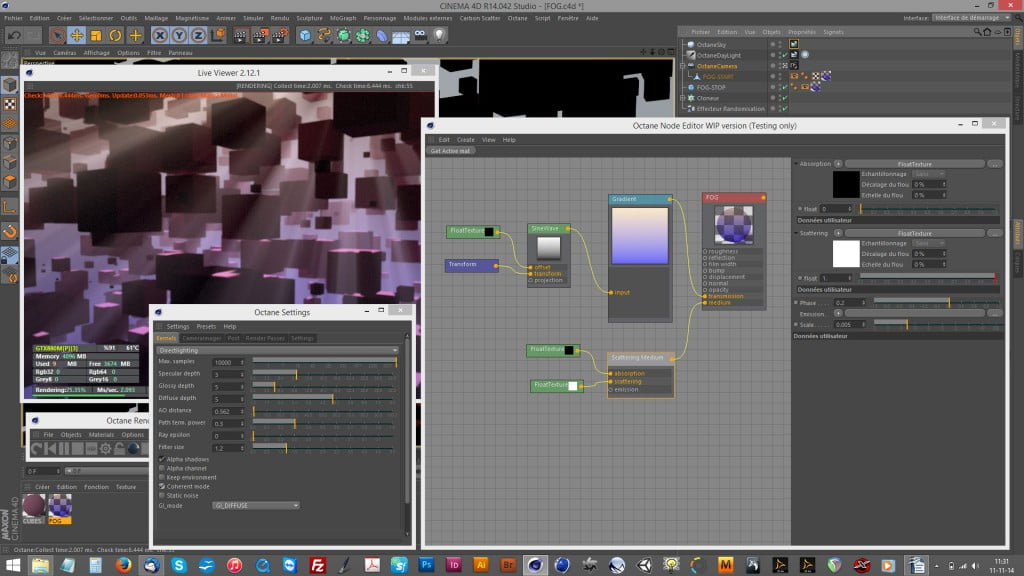Click the Photoshop icon in the taskbar

point(426,565)
